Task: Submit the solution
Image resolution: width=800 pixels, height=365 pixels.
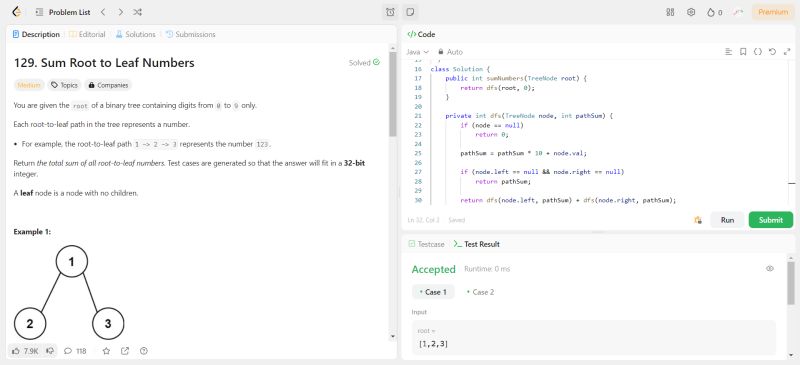Action: coord(770,220)
